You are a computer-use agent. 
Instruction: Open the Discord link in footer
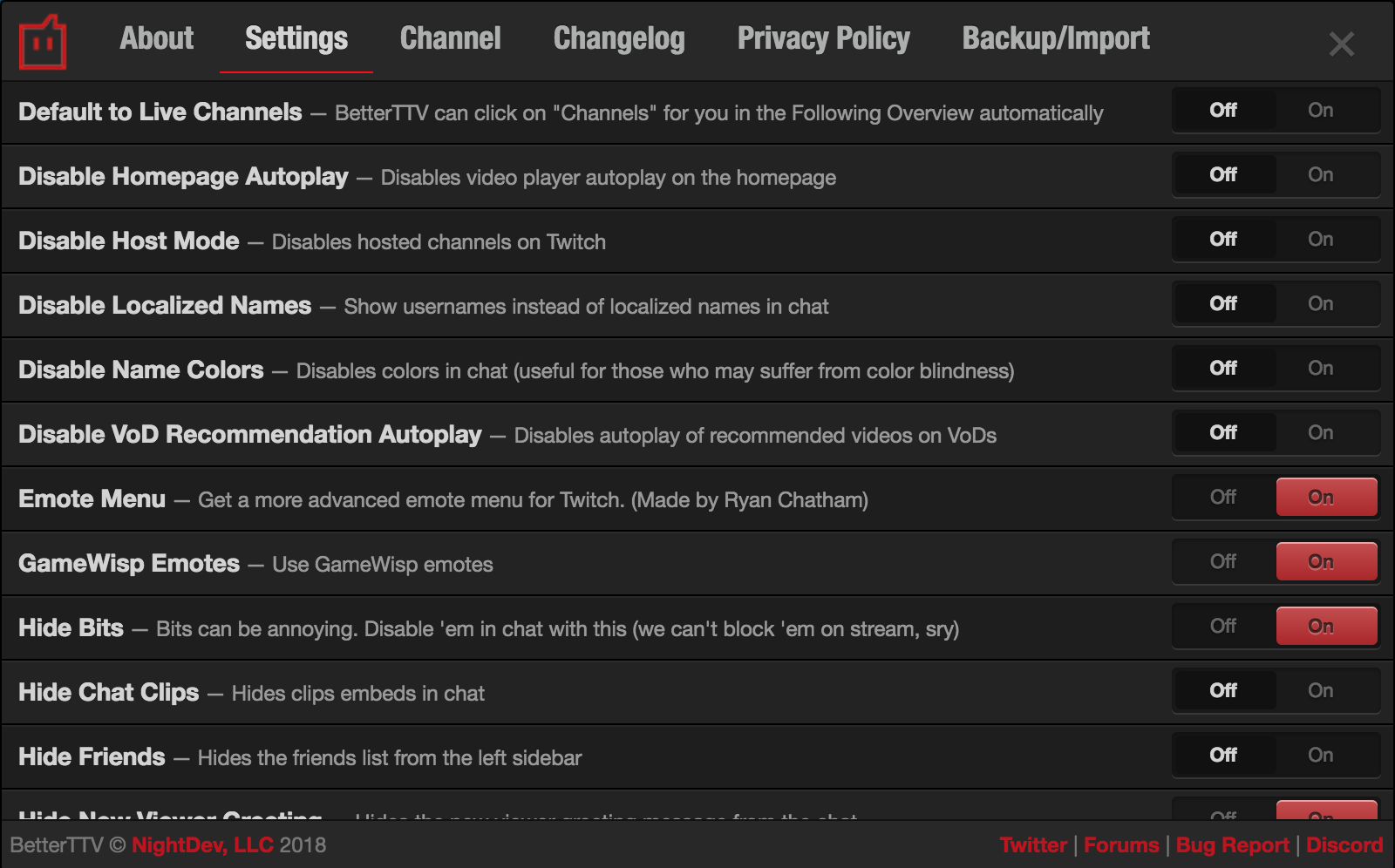(1344, 844)
